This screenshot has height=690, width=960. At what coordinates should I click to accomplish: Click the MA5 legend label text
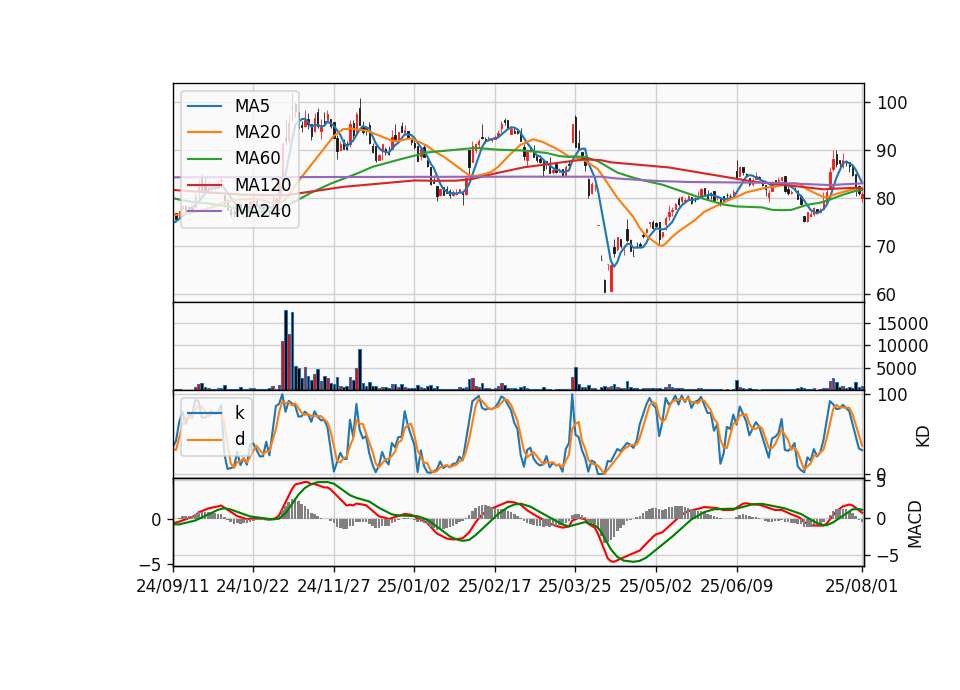252,106
